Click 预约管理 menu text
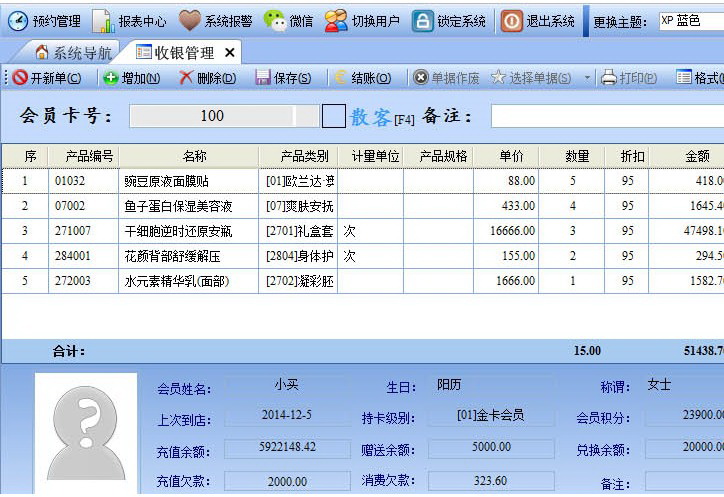 point(57,21)
